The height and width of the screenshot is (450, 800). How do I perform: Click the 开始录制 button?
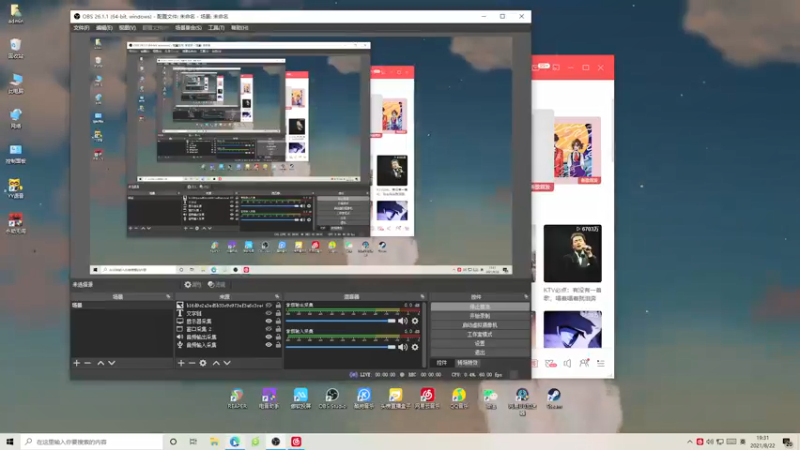480,316
